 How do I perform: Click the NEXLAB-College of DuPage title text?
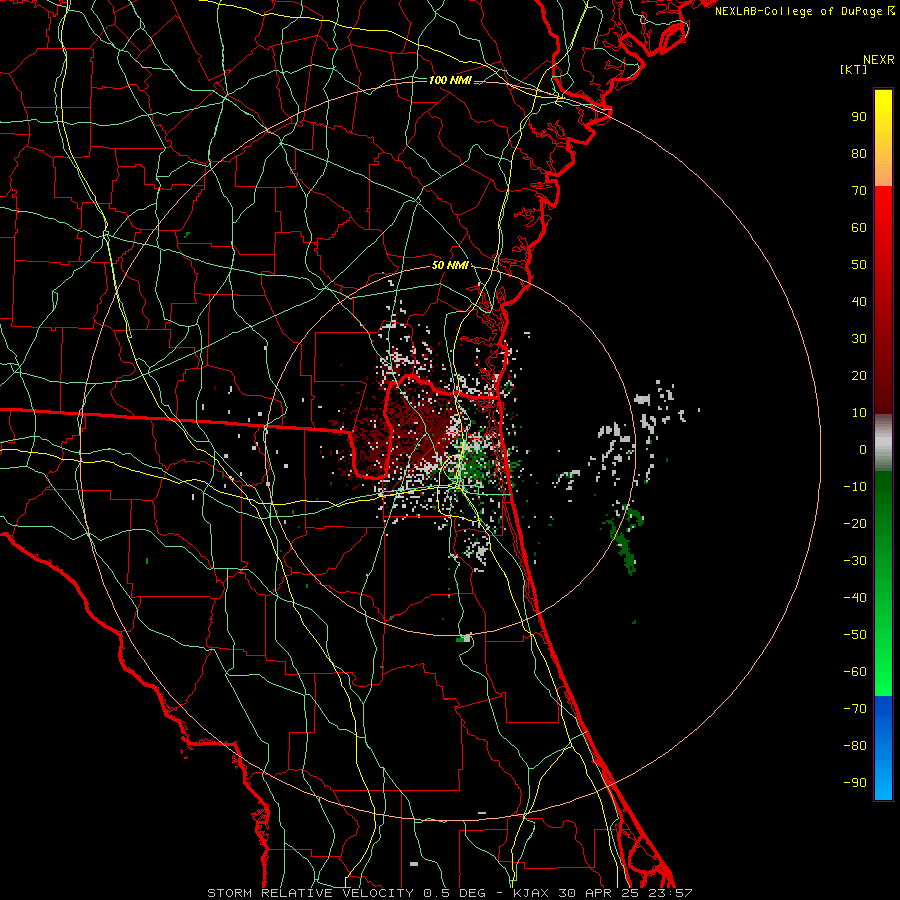click(x=804, y=11)
